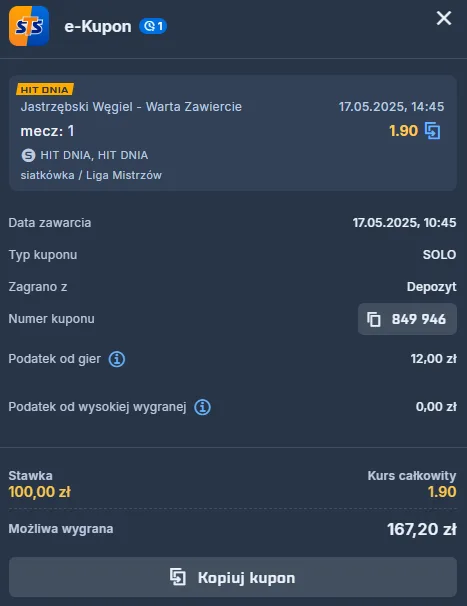Click siatkówka / Liga Mistrzów category text
Viewport: 467px width, 606px height.
(91, 175)
